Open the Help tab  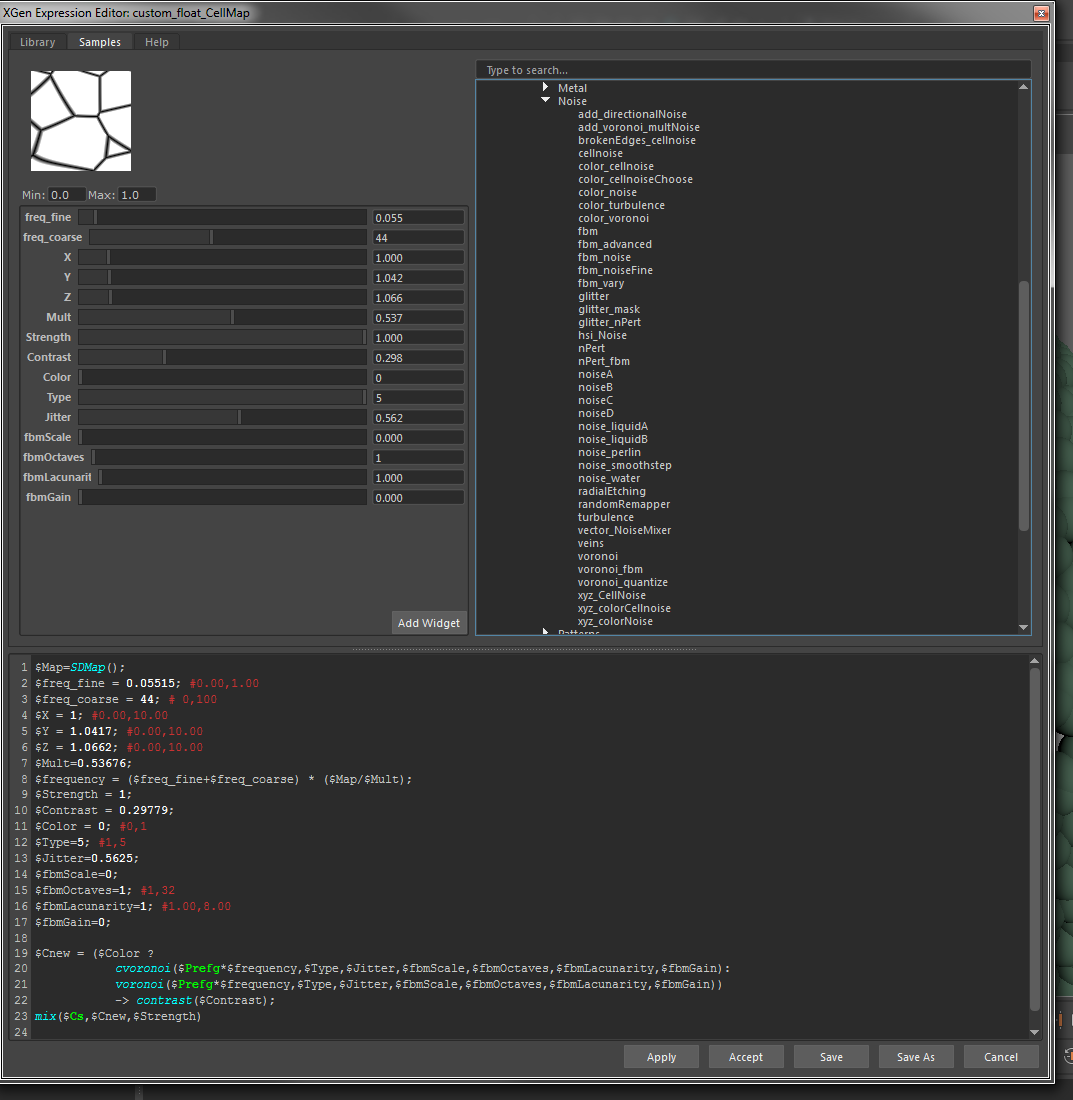156,42
